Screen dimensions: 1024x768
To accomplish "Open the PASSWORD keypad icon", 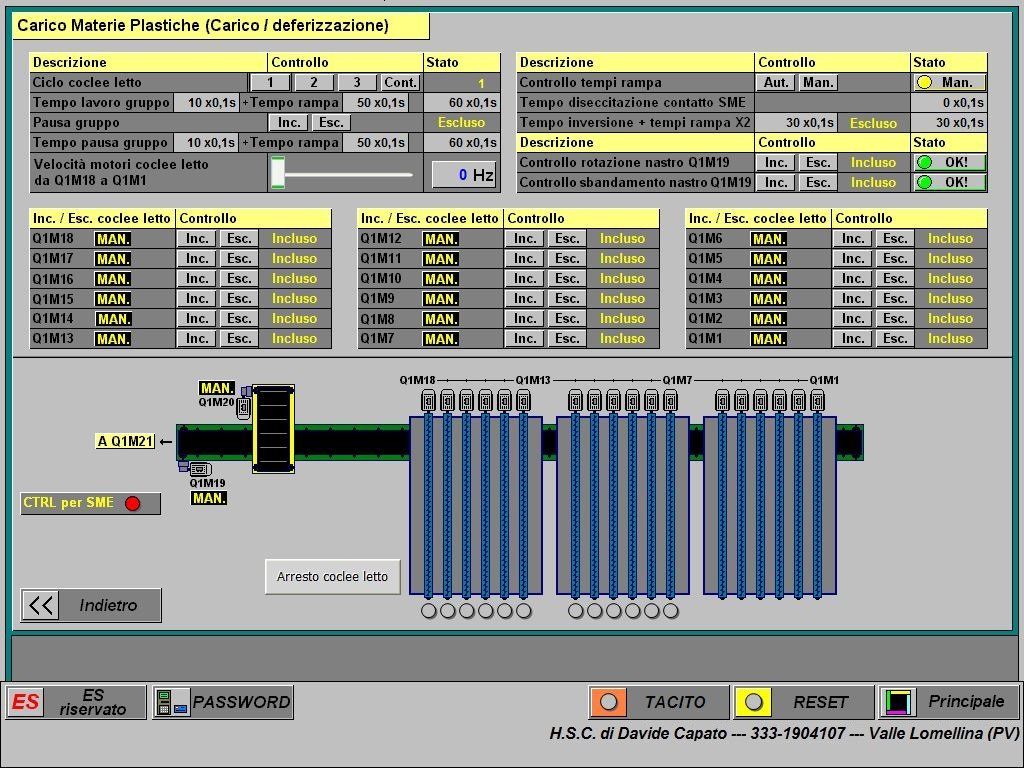I will pos(172,702).
